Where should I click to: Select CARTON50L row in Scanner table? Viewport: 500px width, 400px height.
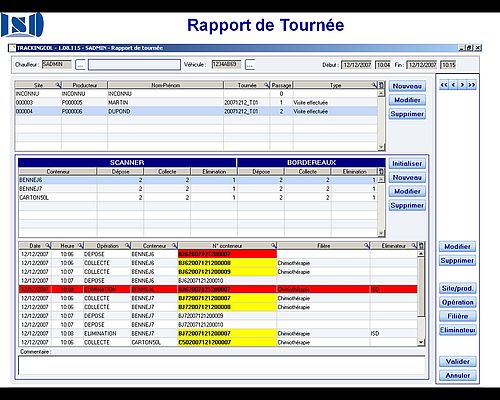click(197, 198)
